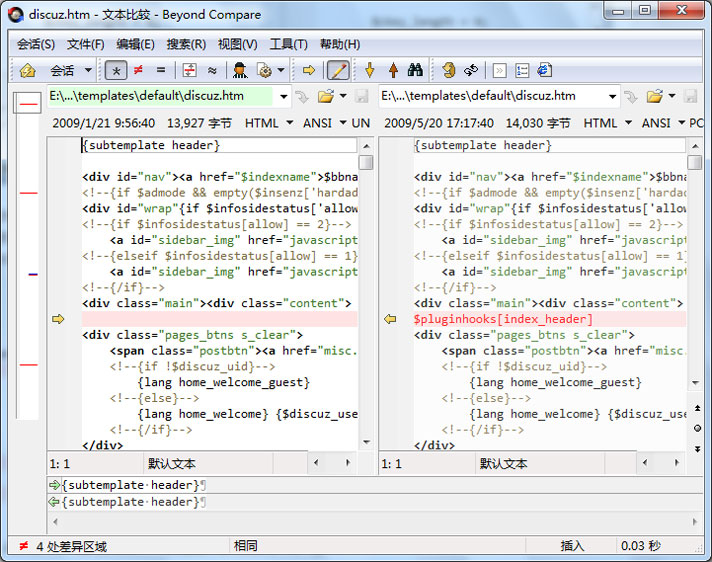Expand right open-file folder dropdown arrow
Viewport: 712px width, 562px height.
click(672, 96)
